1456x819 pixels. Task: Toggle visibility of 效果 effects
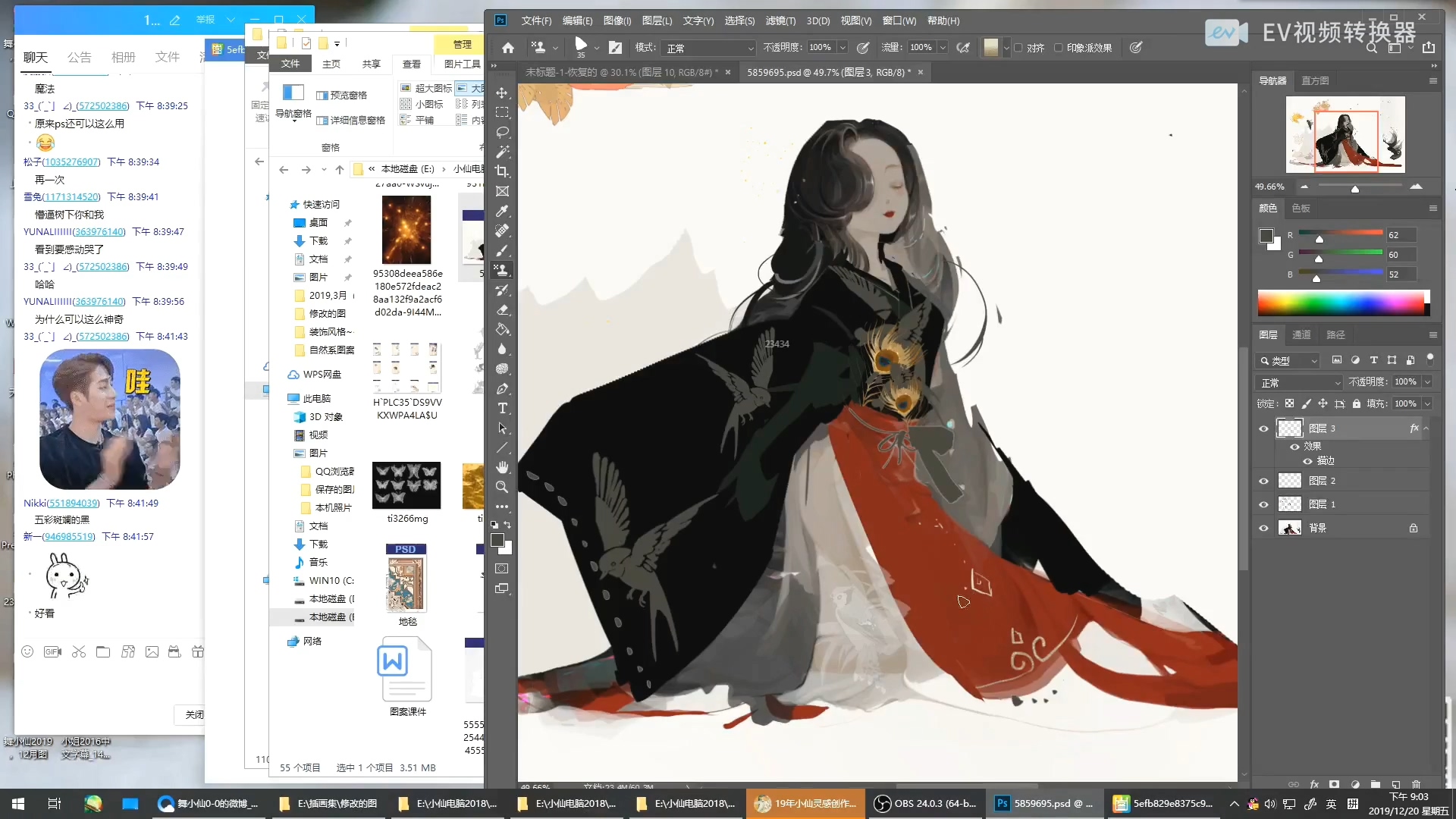(1294, 447)
